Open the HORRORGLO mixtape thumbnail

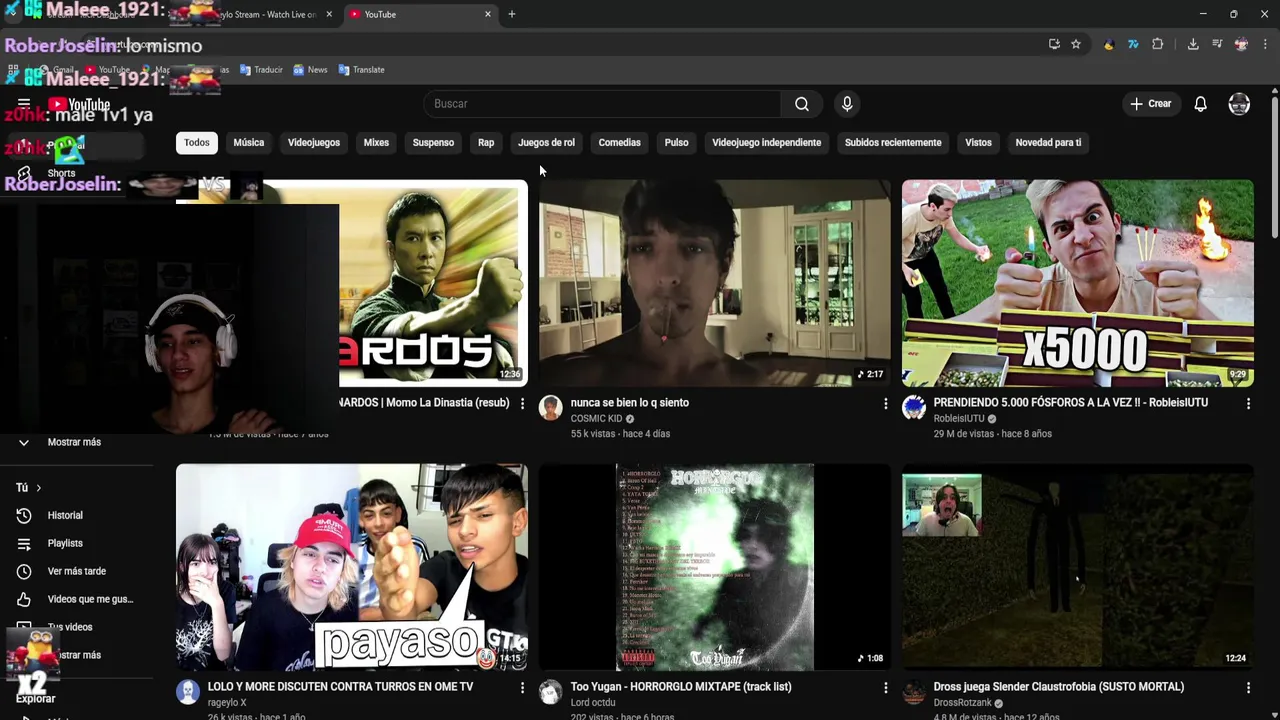[715, 567]
